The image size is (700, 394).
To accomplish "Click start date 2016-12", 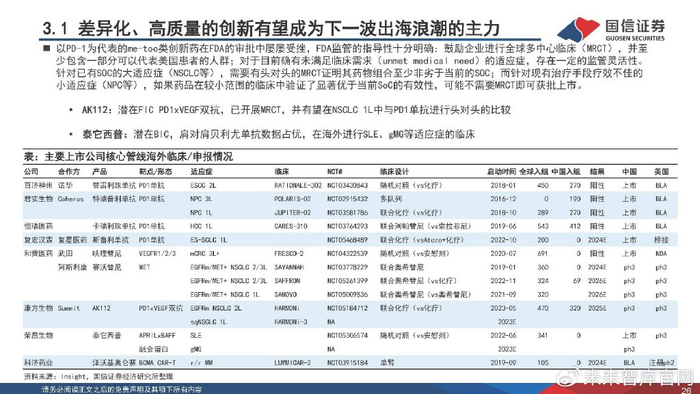I will (503, 199).
